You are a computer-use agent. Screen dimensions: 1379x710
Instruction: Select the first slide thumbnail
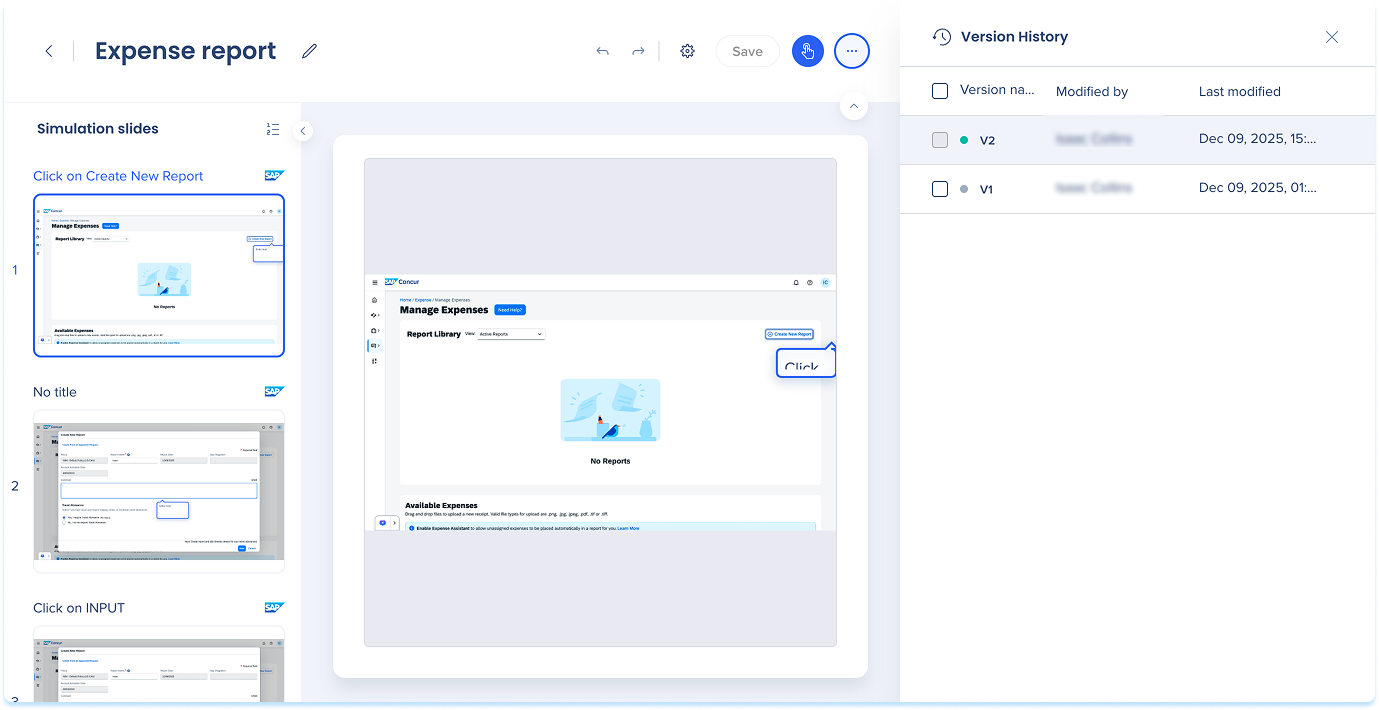point(159,275)
